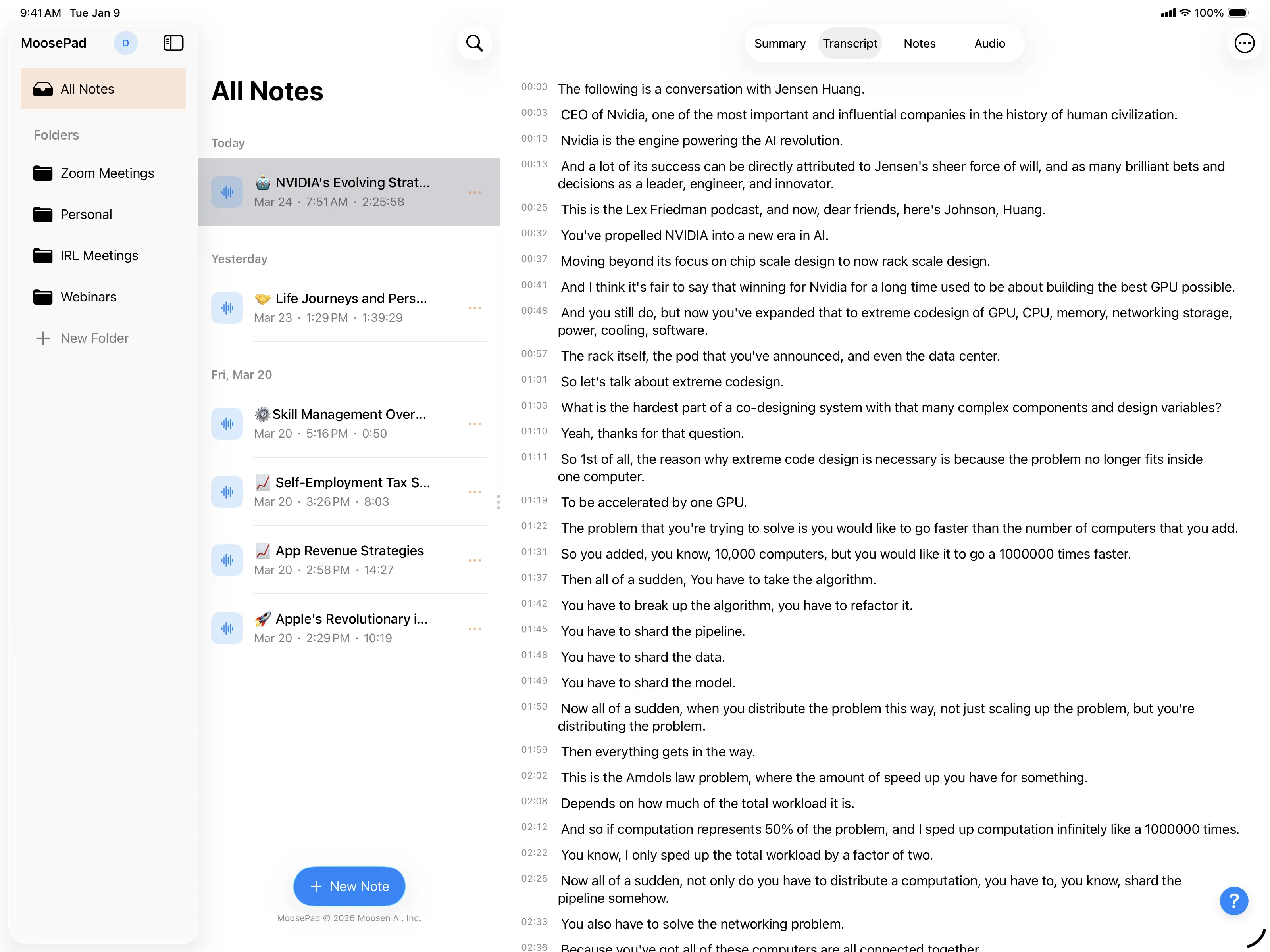The width and height of the screenshot is (1270, 952).
Task: Open the NVIDIA's Evolving Strat... note
Action: pyautogui.click(x=349, y=192)
